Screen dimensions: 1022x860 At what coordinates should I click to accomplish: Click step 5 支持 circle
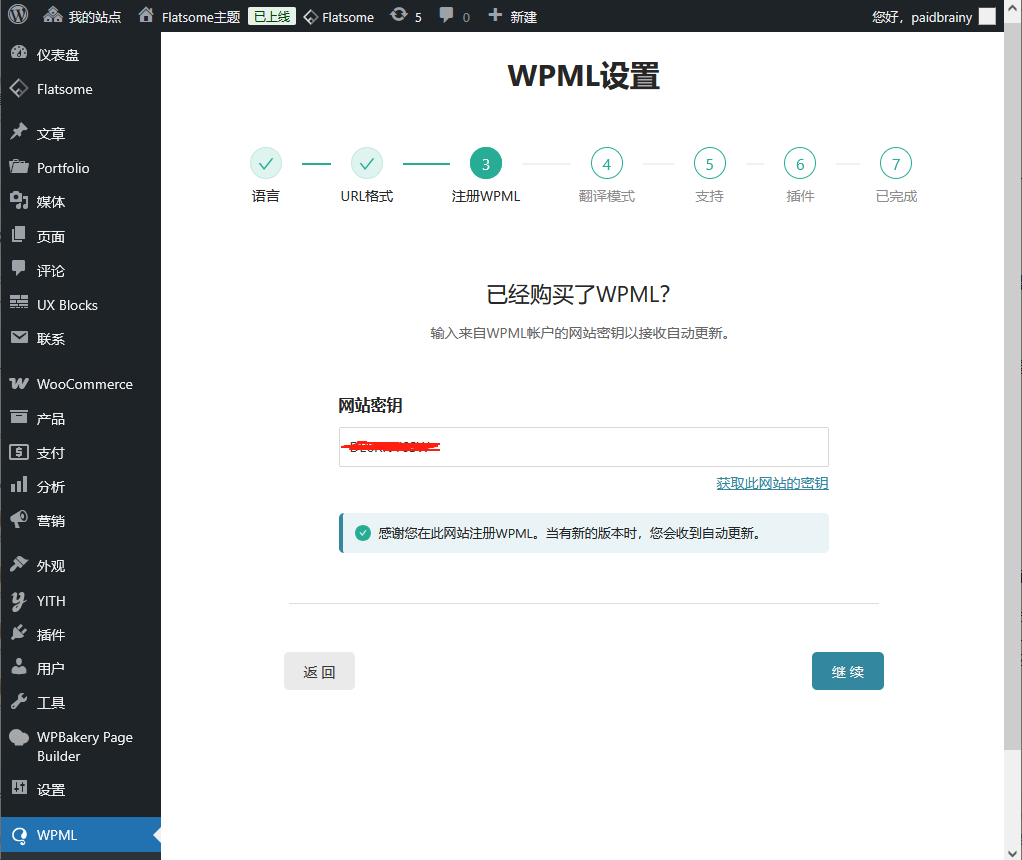point(710,164)
